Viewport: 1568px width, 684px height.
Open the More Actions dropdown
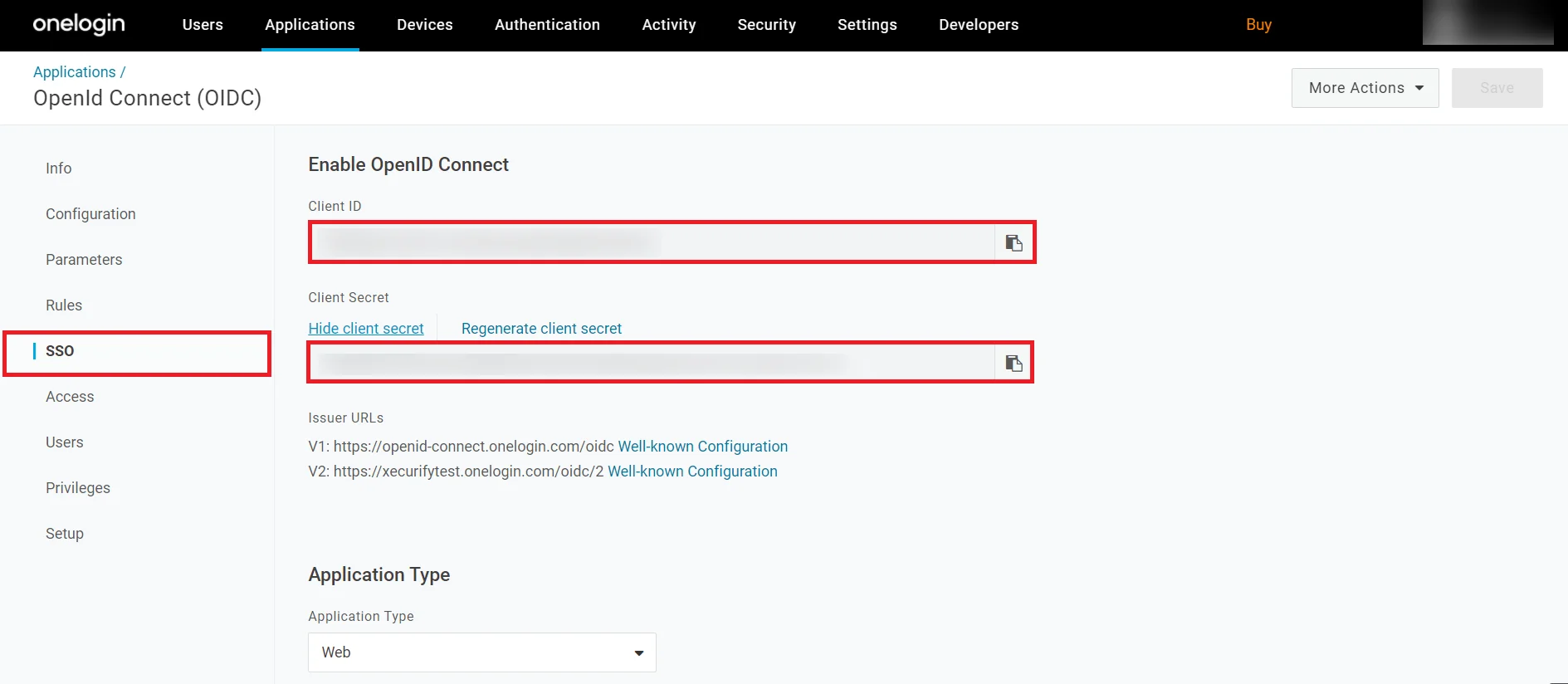[1365, 88]
